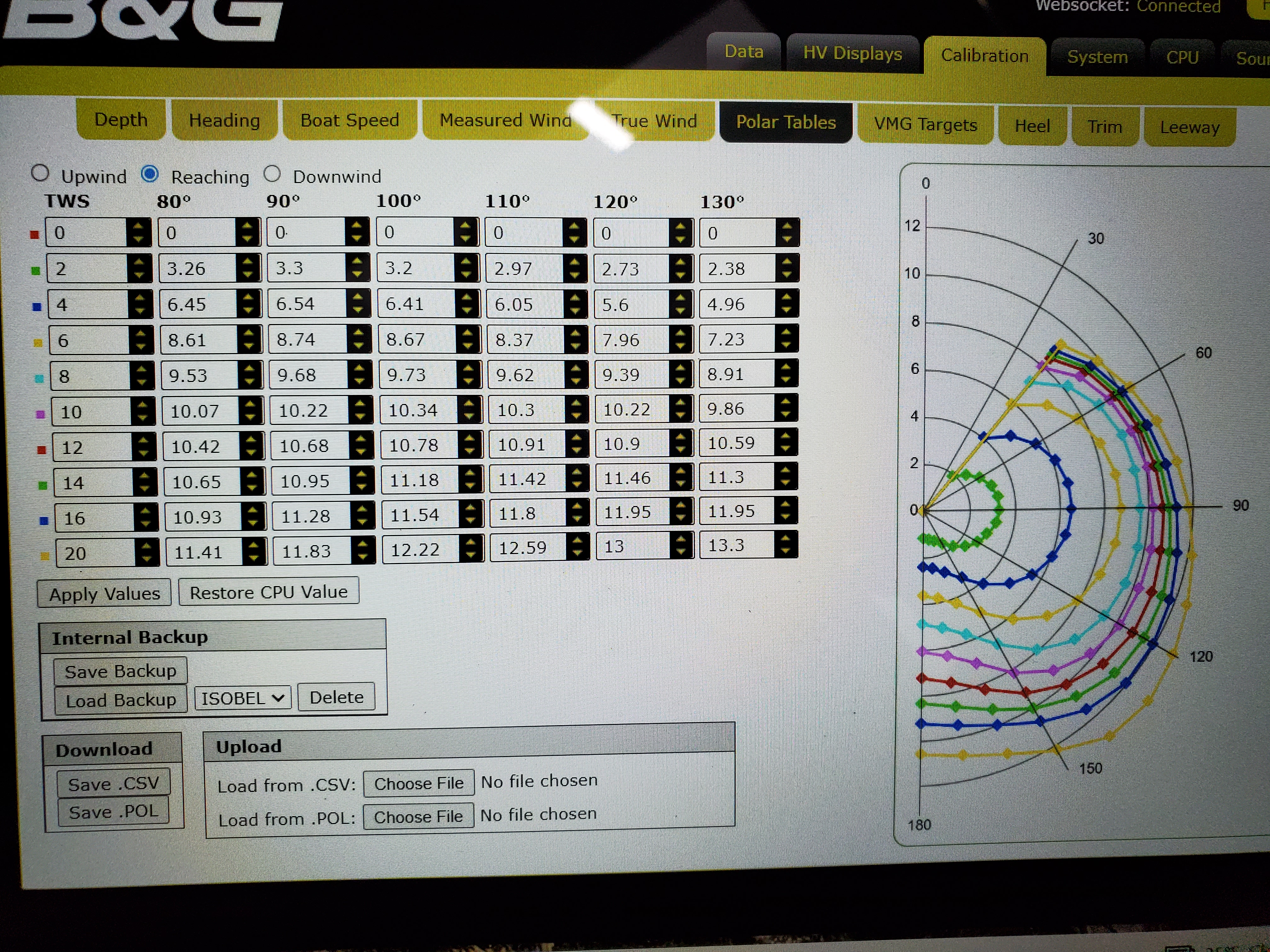This screenshot has width=1270, height=952.
Task: Switch to the VMG Targets tab
Action: point(925,125)
